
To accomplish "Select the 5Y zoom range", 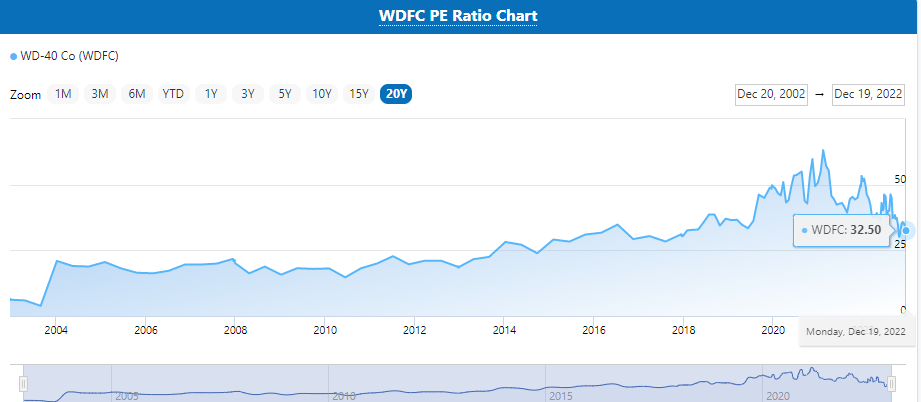I will click(285, 94).
